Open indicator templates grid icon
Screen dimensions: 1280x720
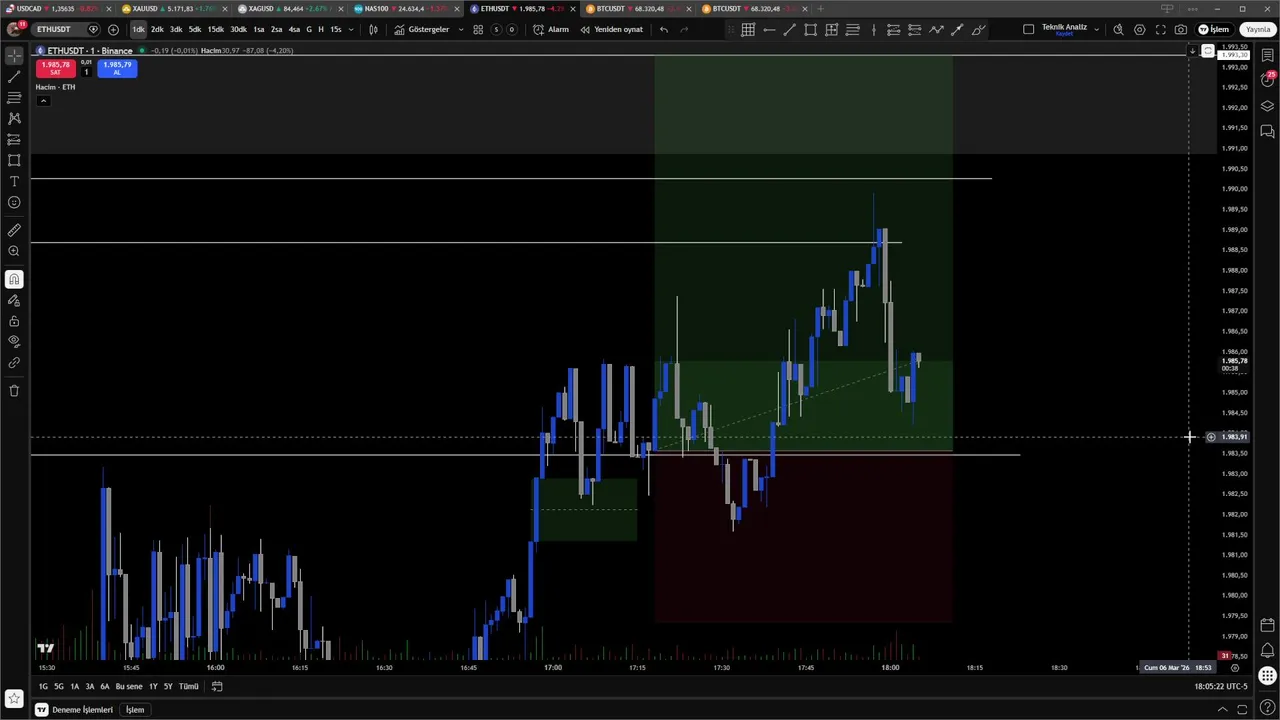coord(478,29)
